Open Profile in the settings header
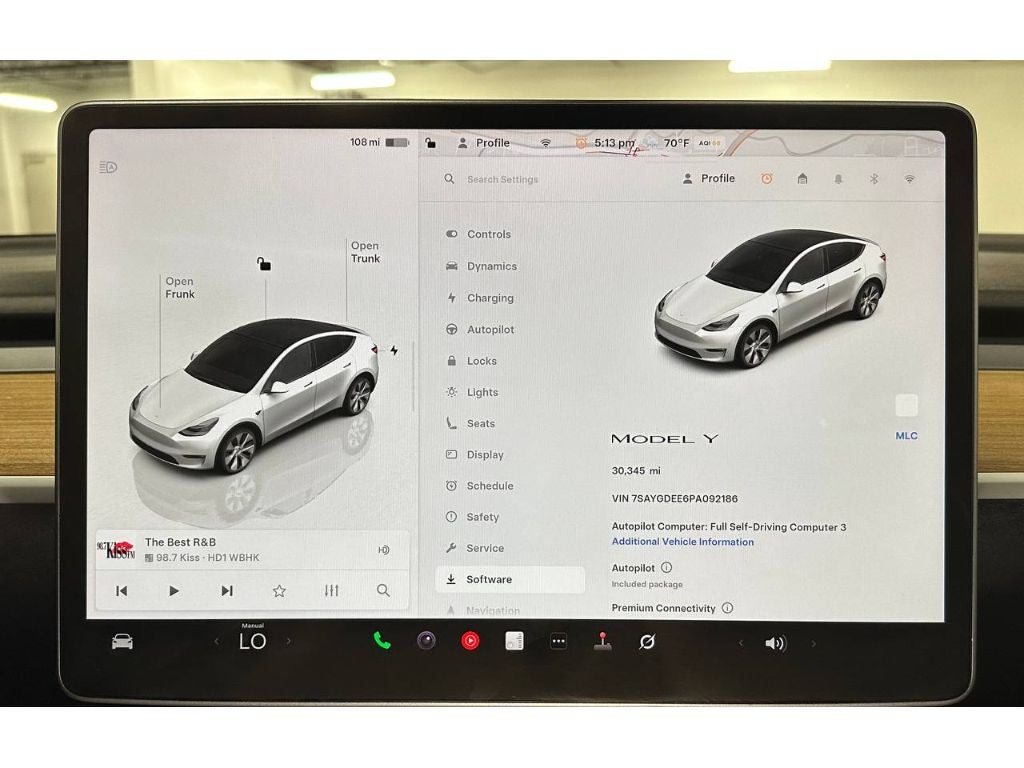 [709, 178]
